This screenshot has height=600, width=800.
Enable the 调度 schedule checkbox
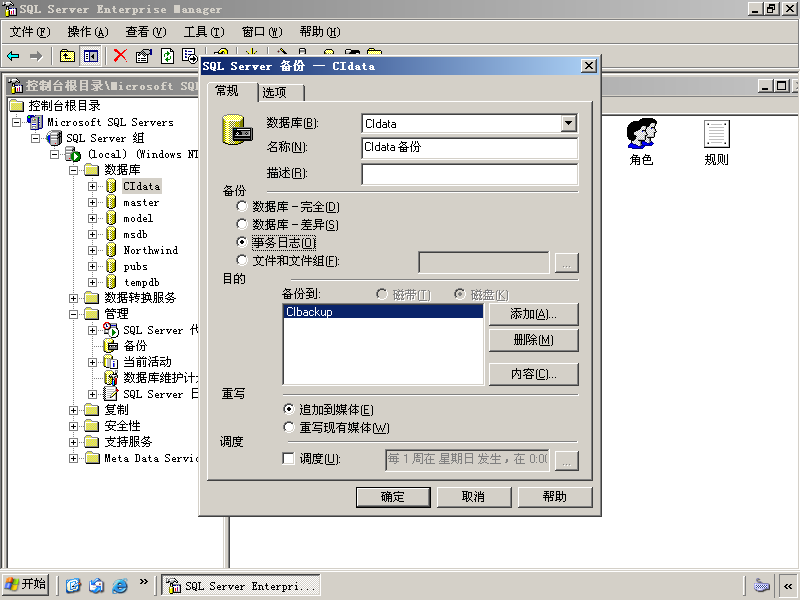tap(288, 459)
